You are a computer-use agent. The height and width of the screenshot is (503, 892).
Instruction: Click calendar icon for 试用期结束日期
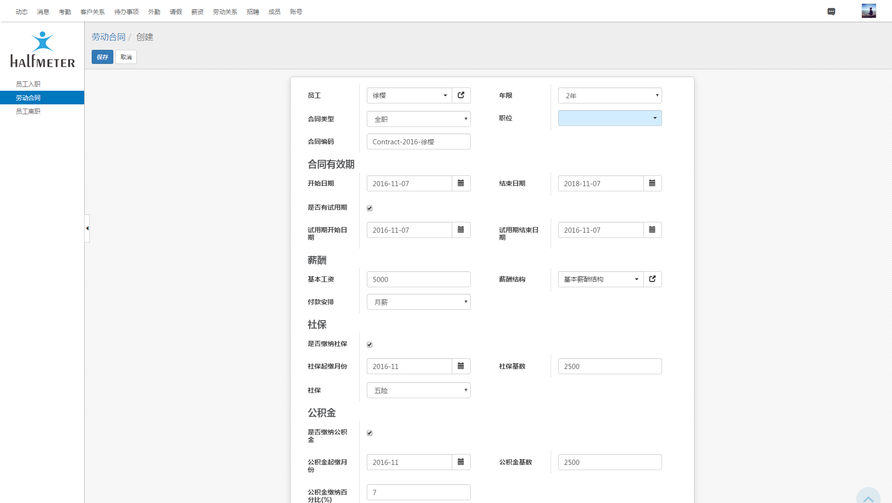[x=652, y=230]
